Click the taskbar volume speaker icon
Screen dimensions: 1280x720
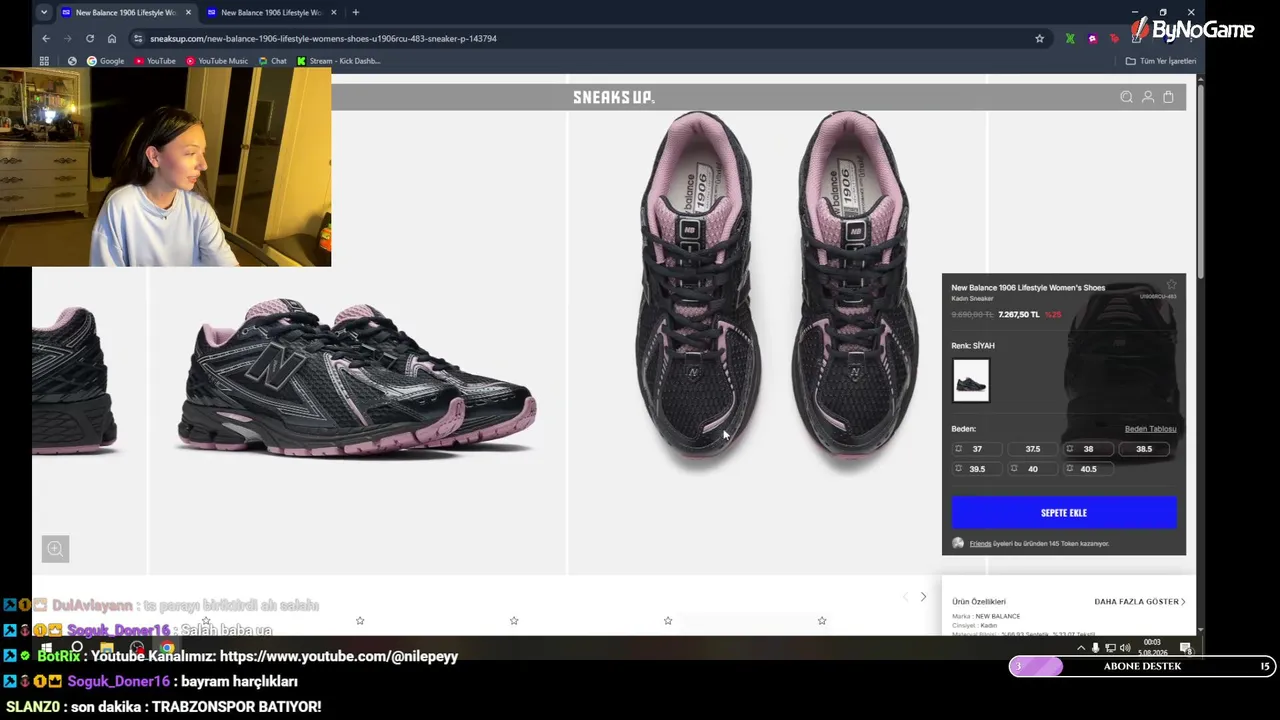click(x=1125, y=648)
